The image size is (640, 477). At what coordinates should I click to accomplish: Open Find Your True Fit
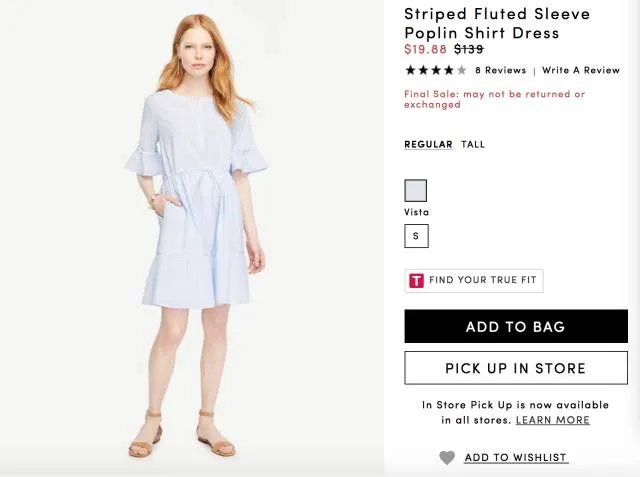(x=474, y=281)
